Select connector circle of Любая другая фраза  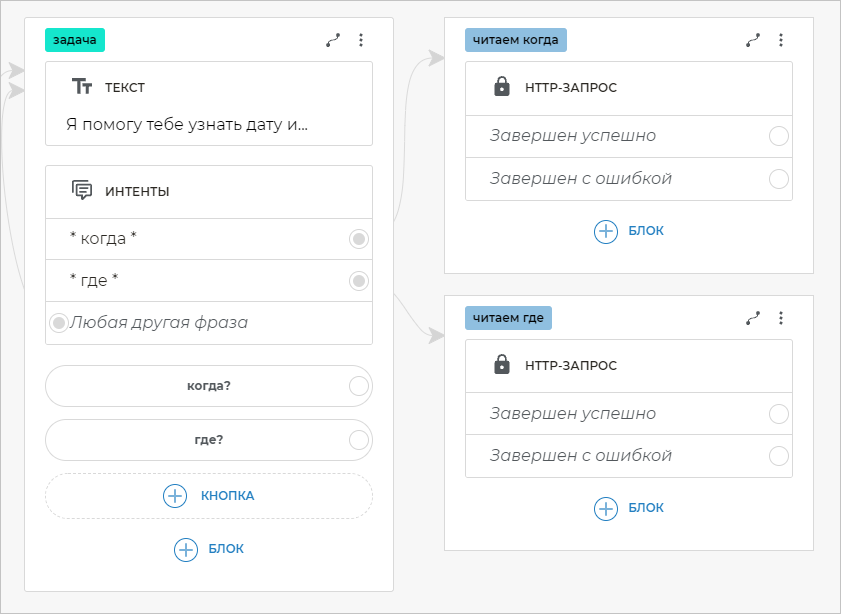coord(58,323)
